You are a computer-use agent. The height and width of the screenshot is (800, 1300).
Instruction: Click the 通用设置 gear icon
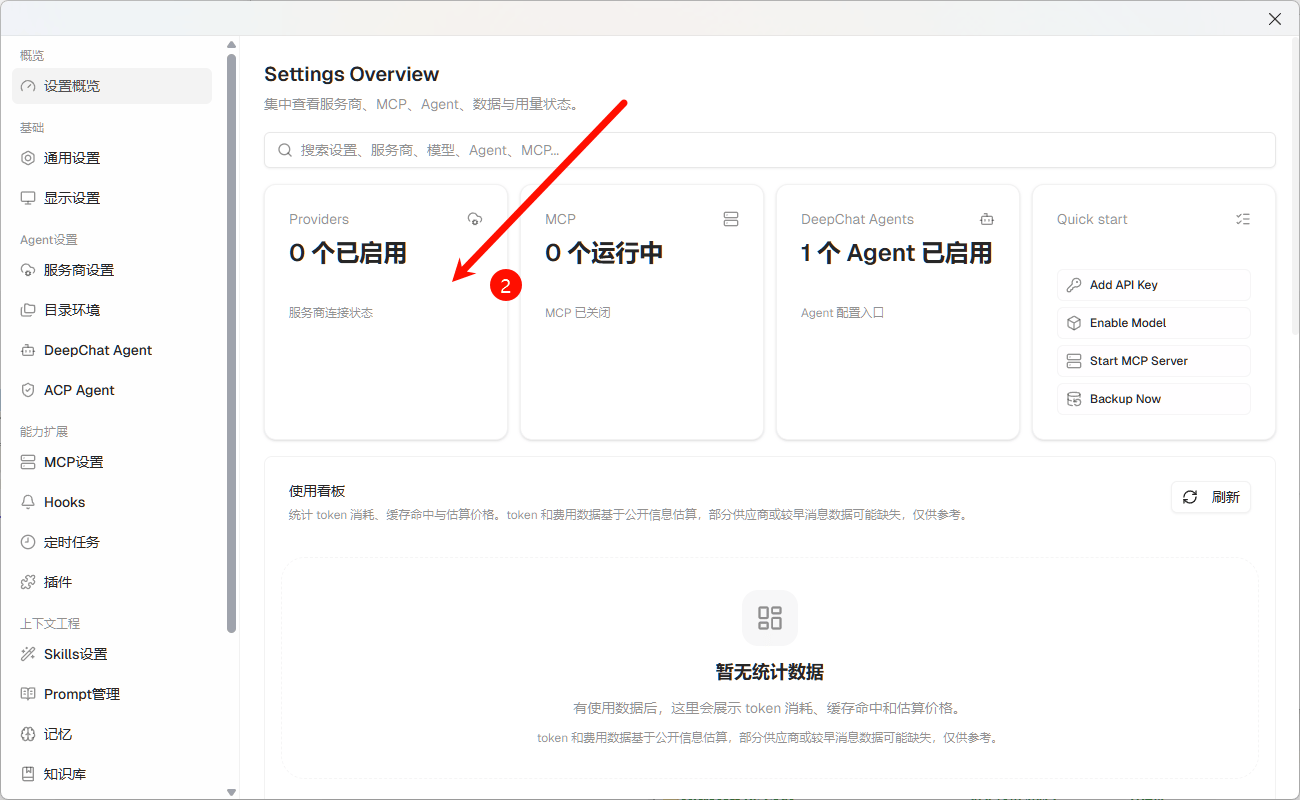[28, 158]
